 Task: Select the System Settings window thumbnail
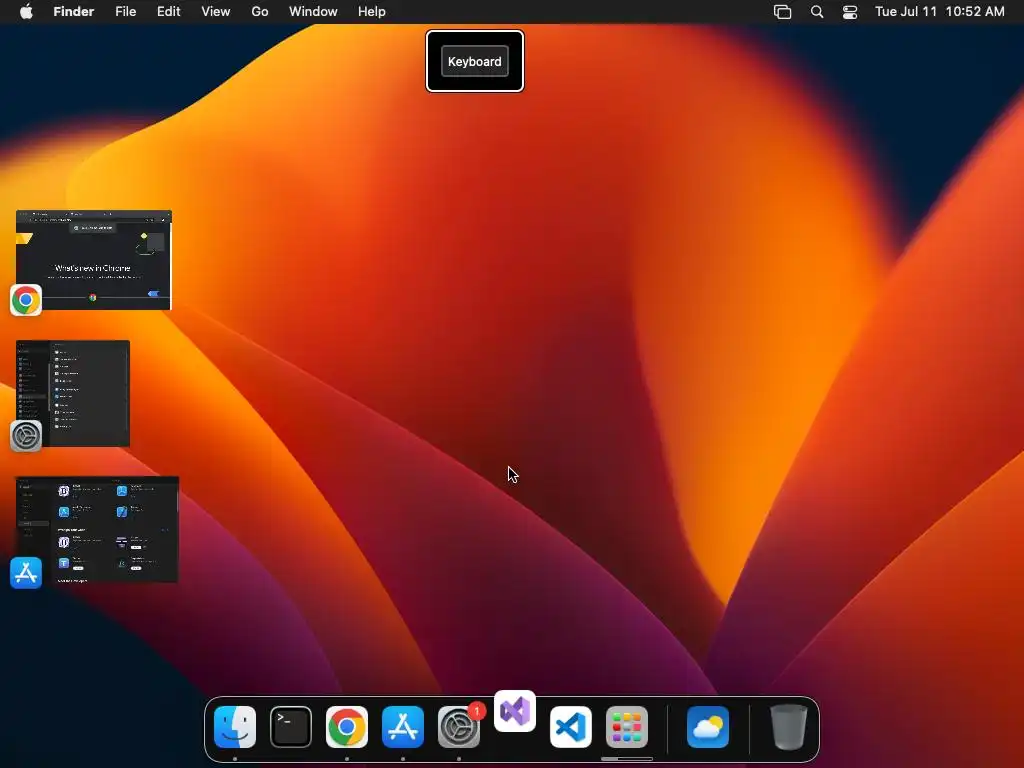coord(73,393)
